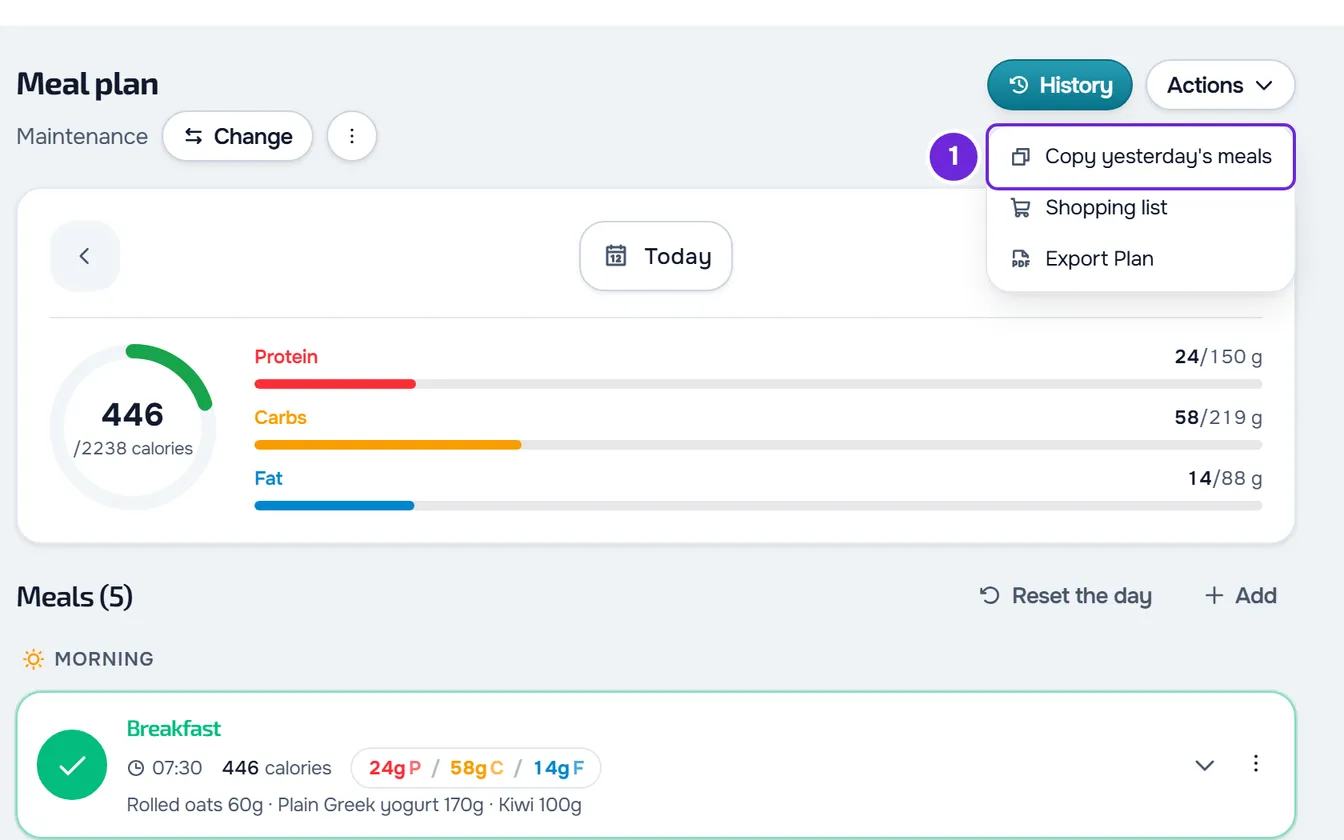Click the Carbs progress bar
Screen dimensions: 1344x840
758,445
